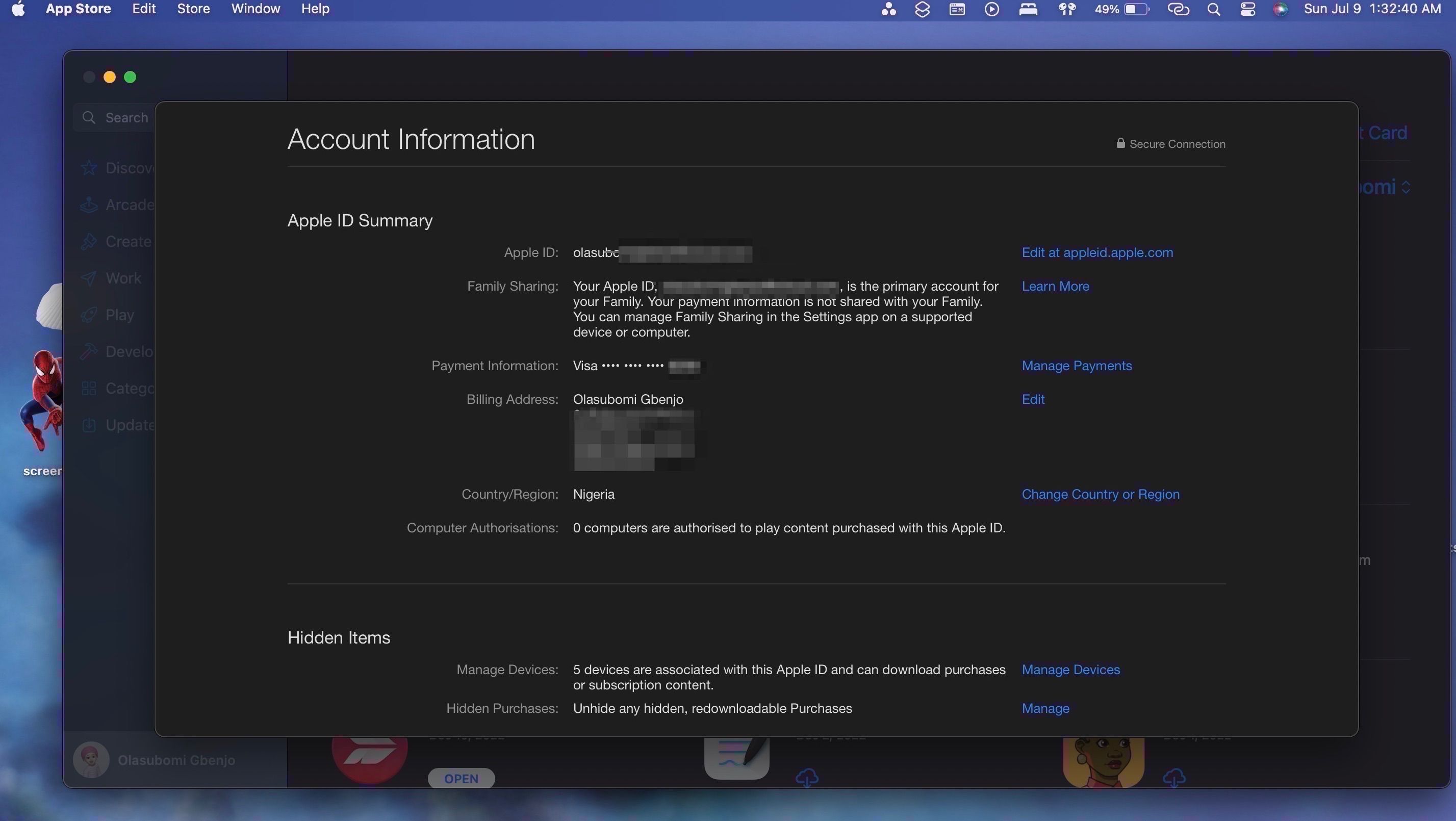Click the Spider-Man desktop icon
The image size is (1456, 821).
pyautogui.click(x=41, y=401)
